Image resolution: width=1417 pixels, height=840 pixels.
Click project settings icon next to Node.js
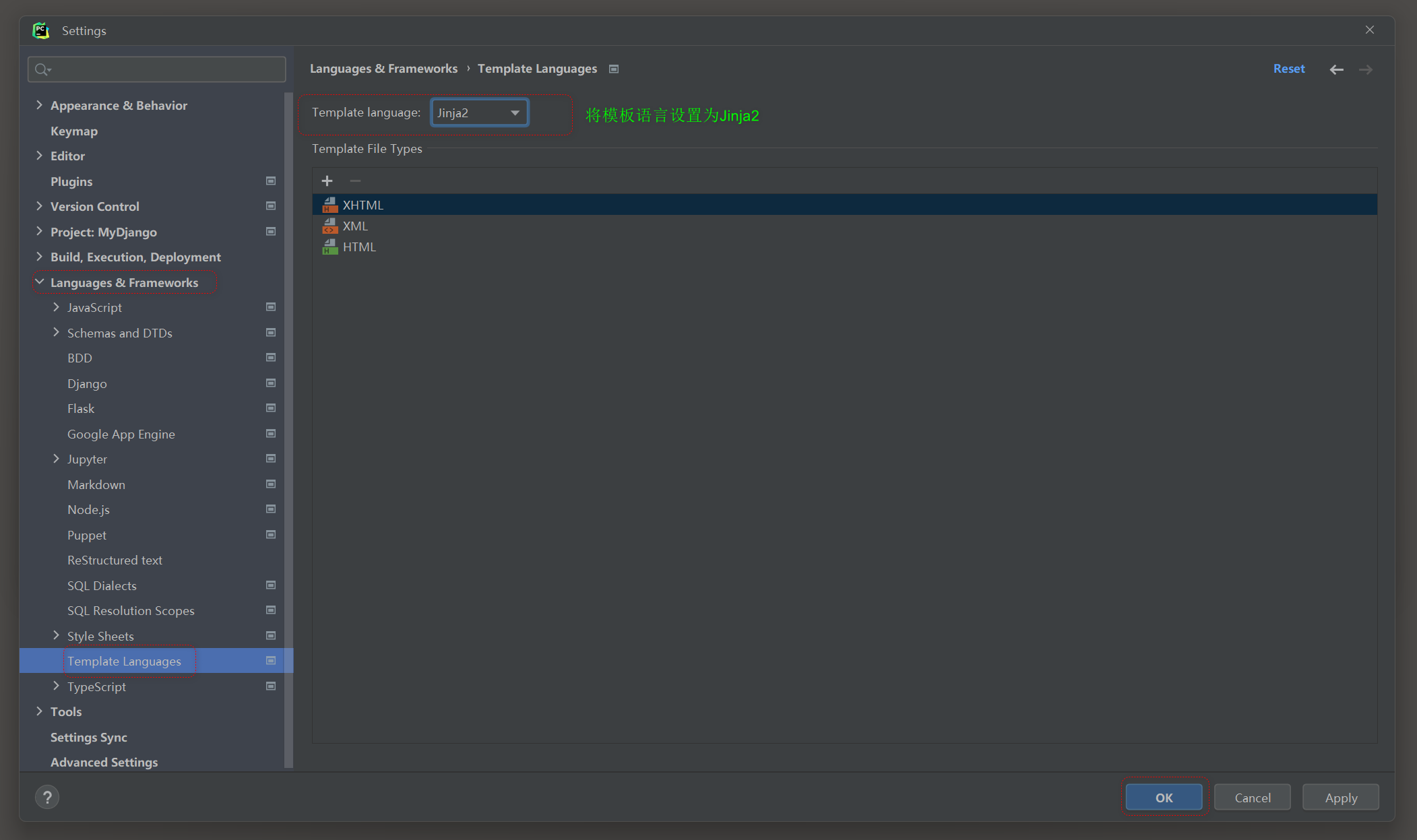[x=271, y=509]
